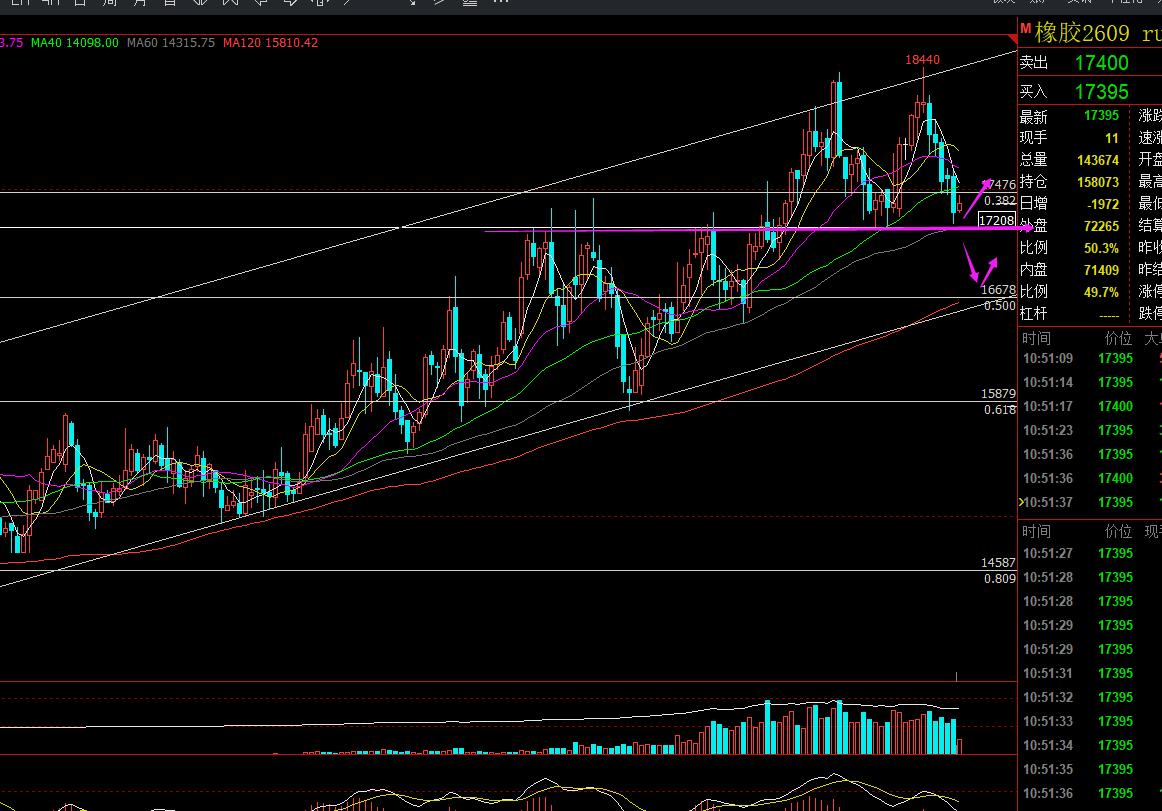The width and height of the screenshot is (1162, 811).
Task: Select the tick row at 10:51:32
Action: click(1090, 698)
